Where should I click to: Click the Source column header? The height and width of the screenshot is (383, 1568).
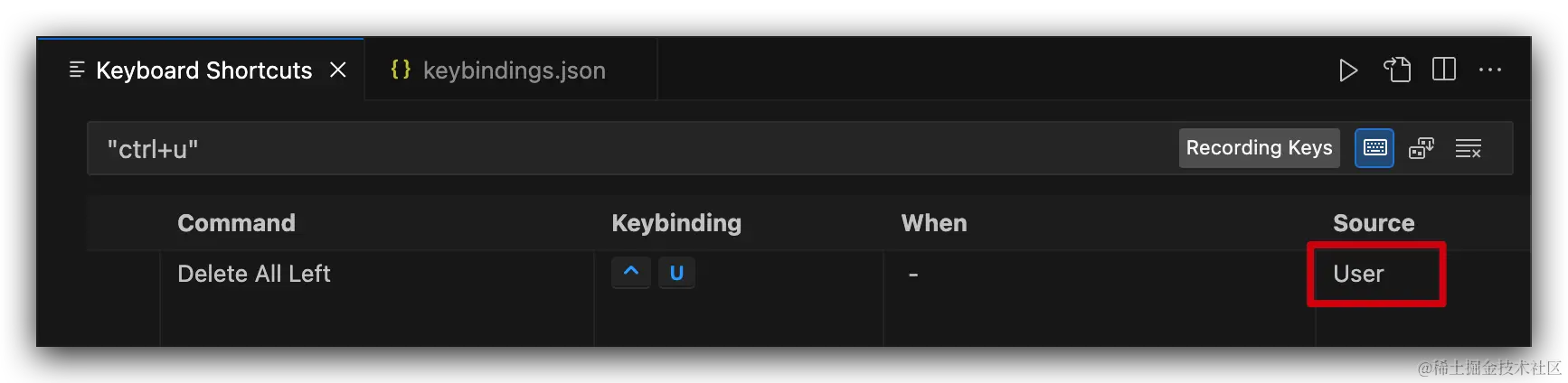pos(1373,223)
